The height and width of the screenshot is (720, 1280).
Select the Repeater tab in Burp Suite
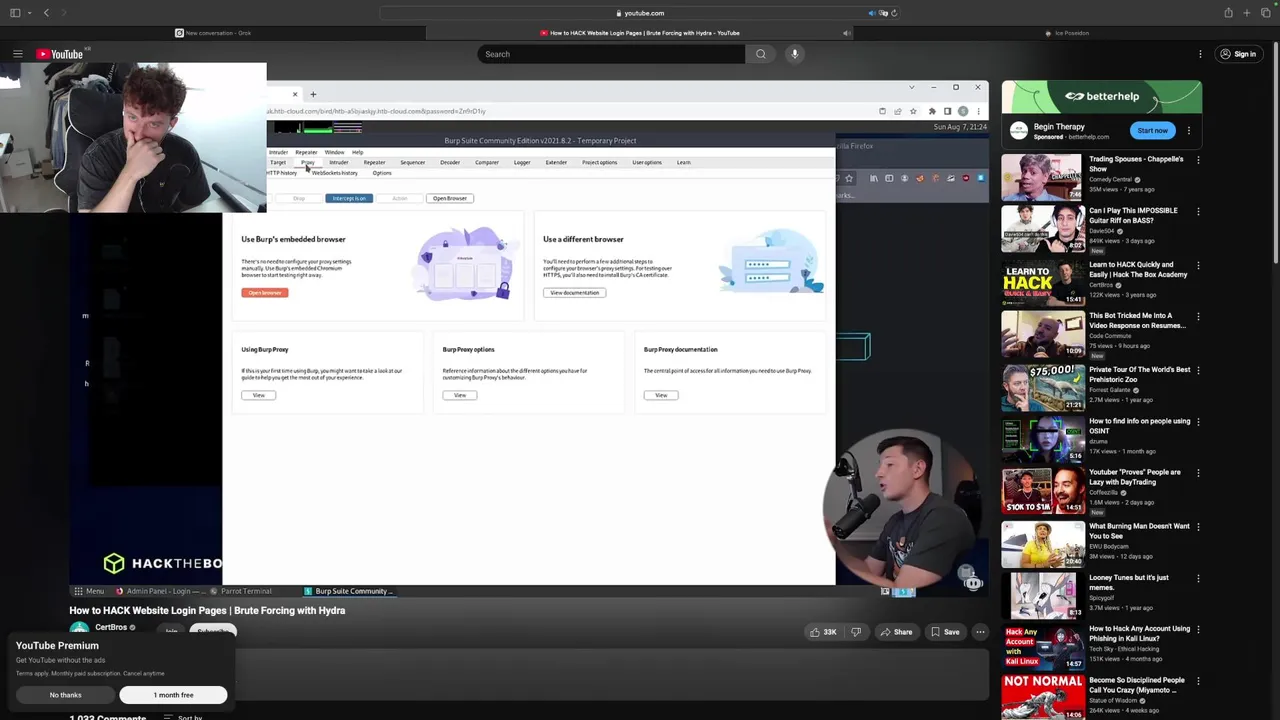(374, 162)
